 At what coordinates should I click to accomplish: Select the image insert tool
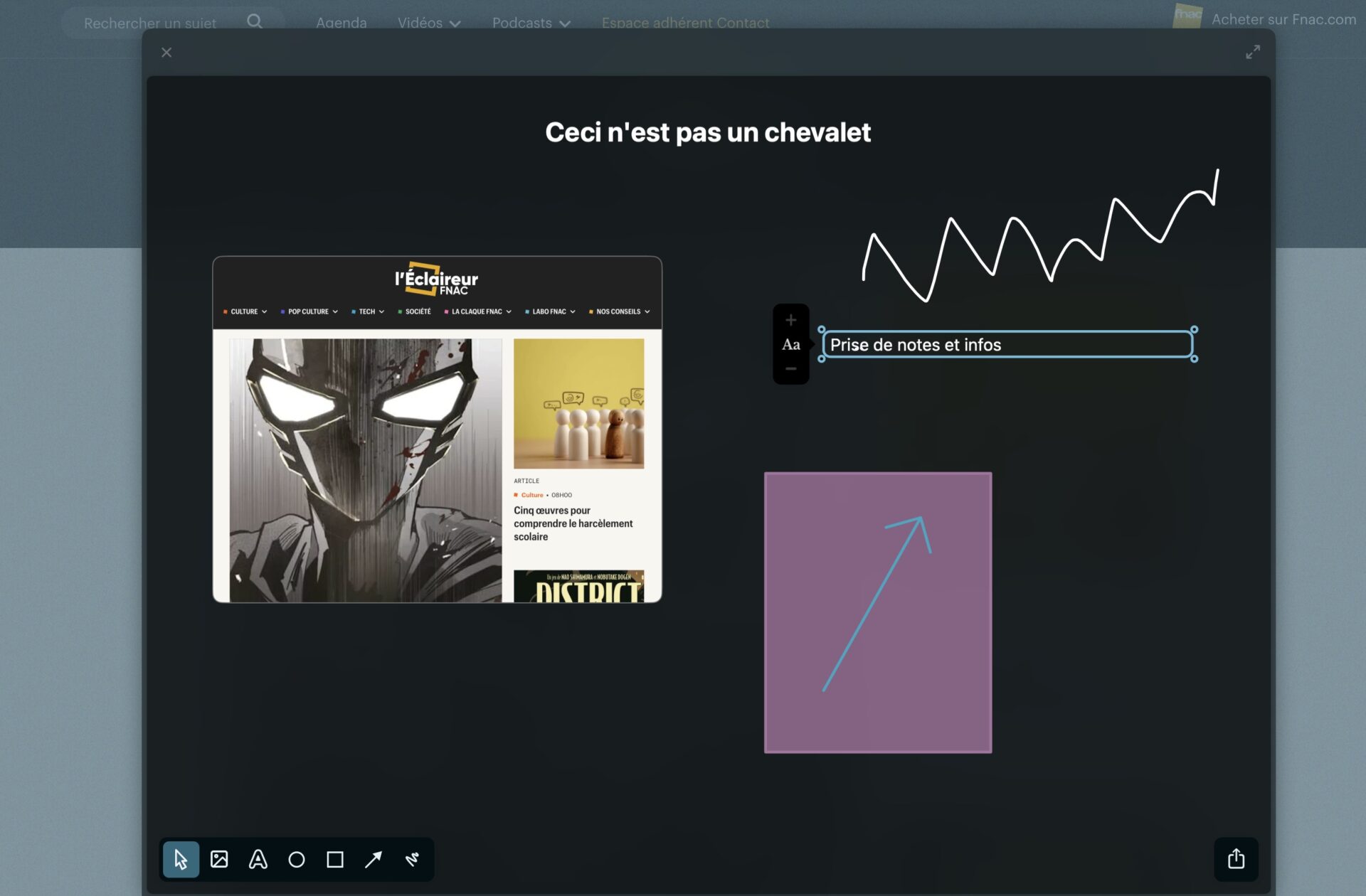point(219,860)
